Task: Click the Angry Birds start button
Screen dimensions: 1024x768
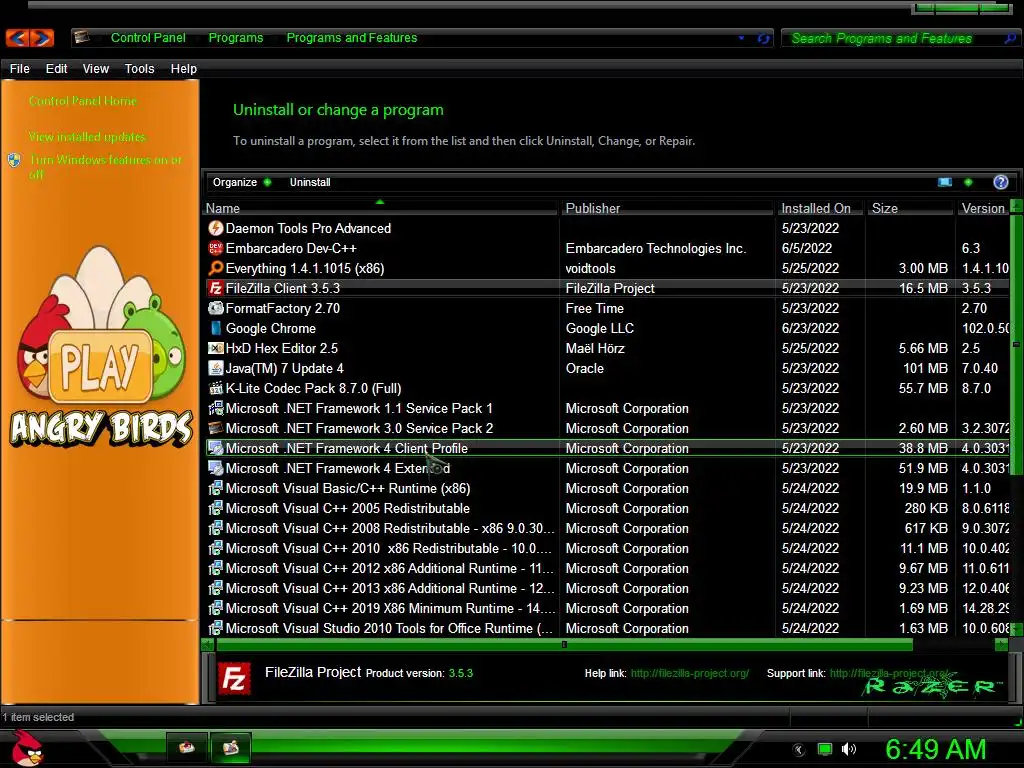Action: point(27,748)
